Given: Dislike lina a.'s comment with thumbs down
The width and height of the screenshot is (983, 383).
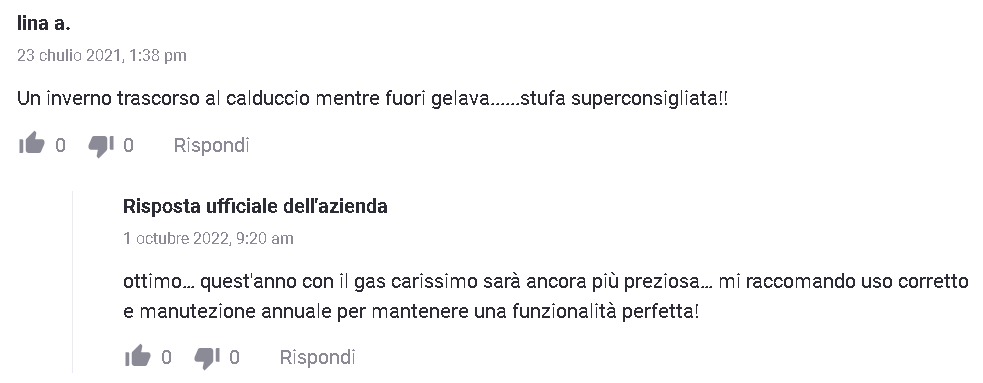Looking at the screenshot, I should (100, 146).
